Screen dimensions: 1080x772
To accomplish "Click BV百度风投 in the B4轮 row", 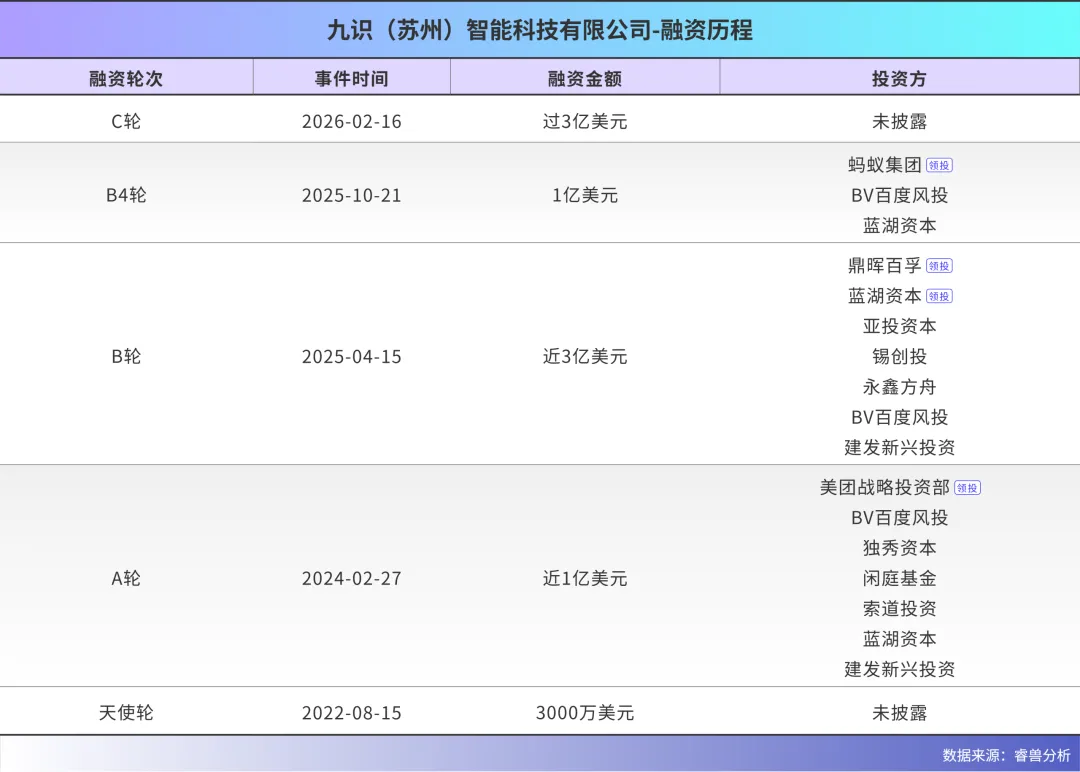I will point(900,195).
